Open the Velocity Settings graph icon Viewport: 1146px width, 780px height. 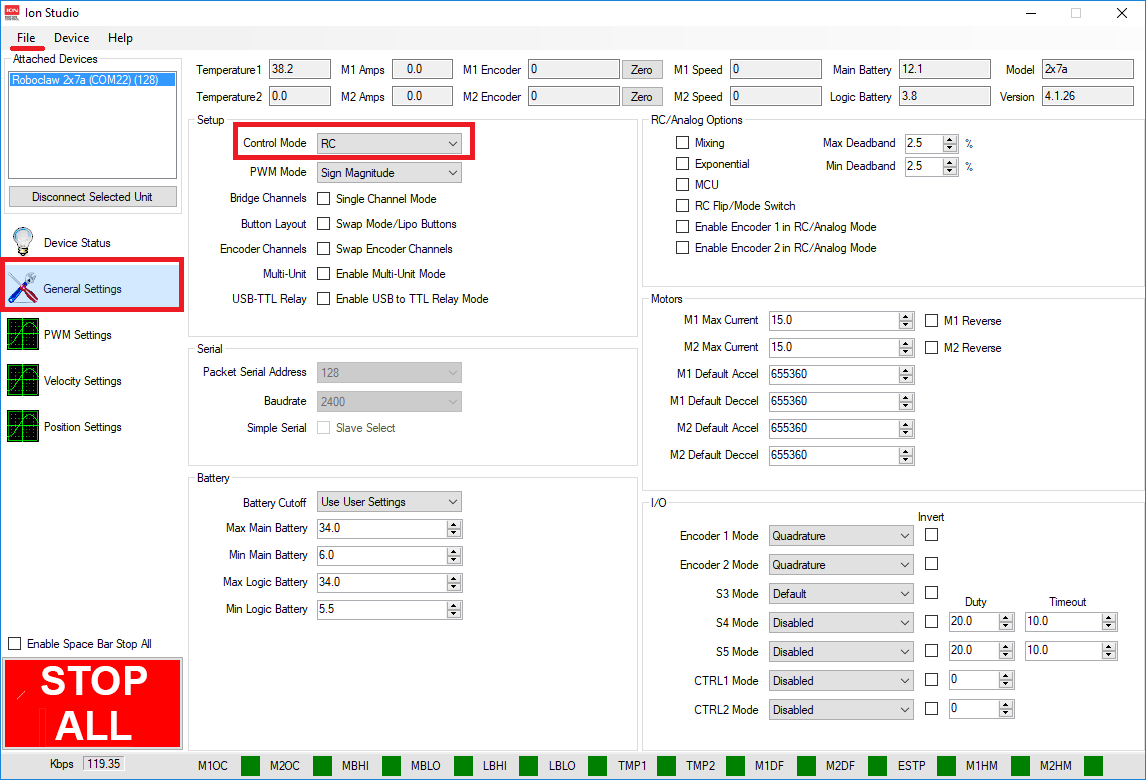point(22,381)
